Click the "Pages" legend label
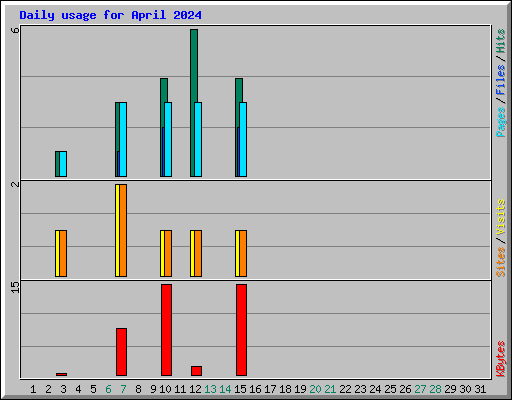 click(500, 122)
